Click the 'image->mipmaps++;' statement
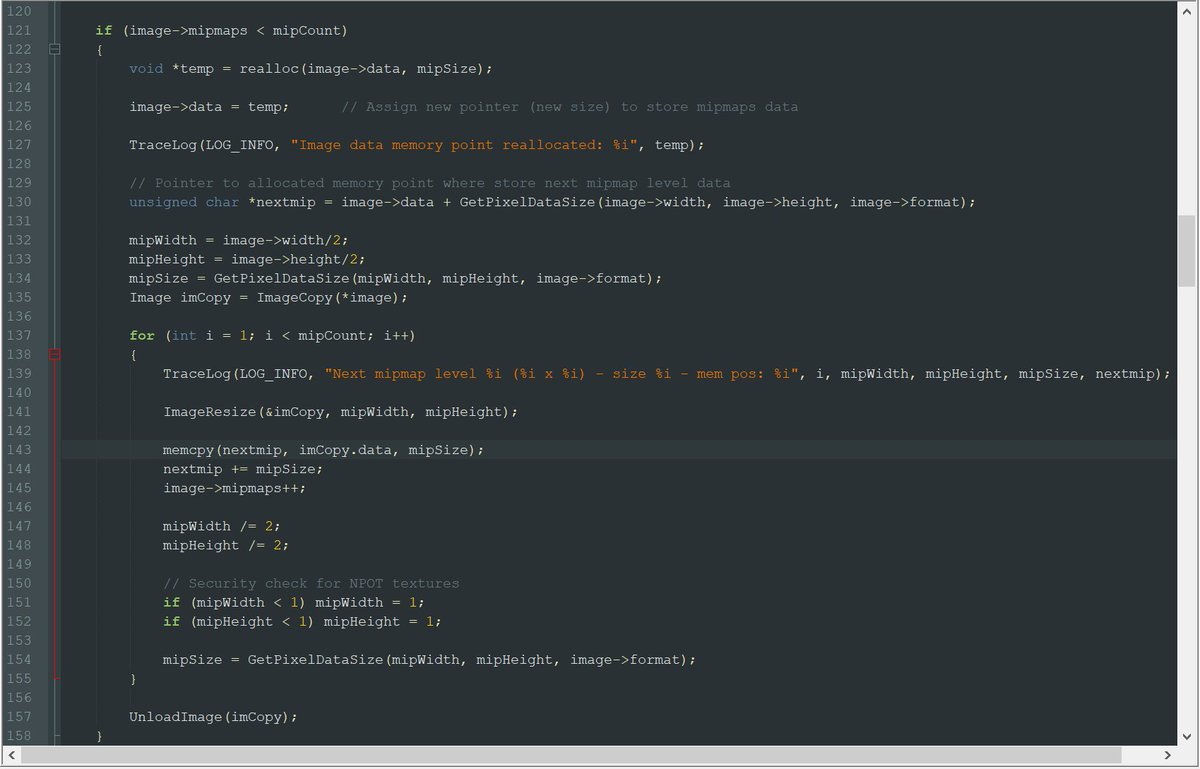 point(235,488)
